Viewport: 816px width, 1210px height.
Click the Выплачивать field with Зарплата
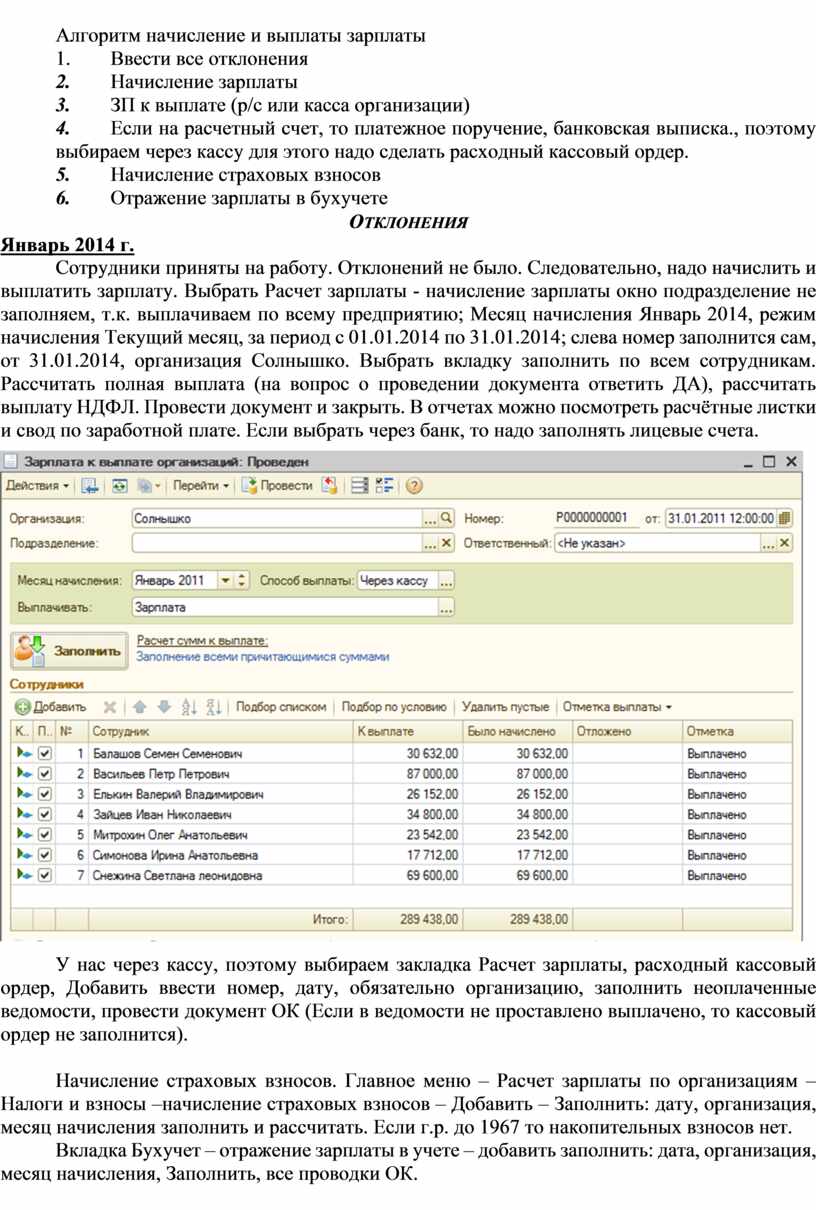coord(285,607)
